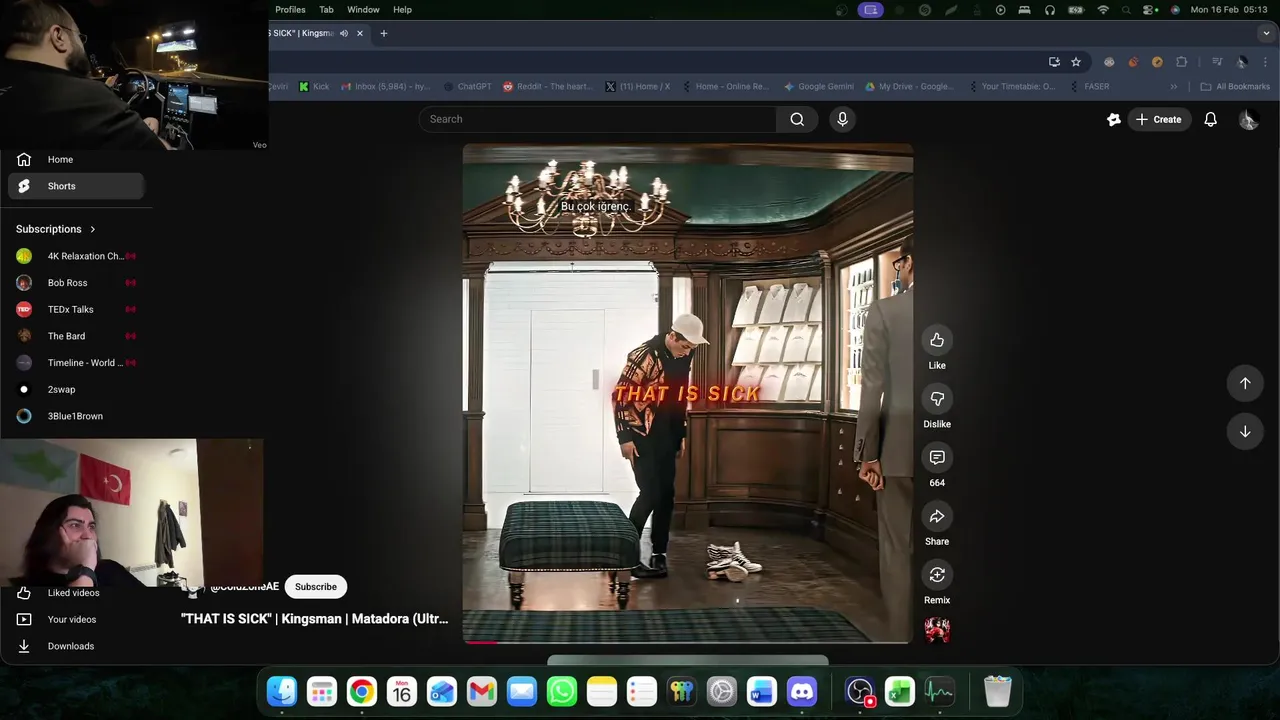
Task: Click the search magnifier button
Action: click(797, 119)
